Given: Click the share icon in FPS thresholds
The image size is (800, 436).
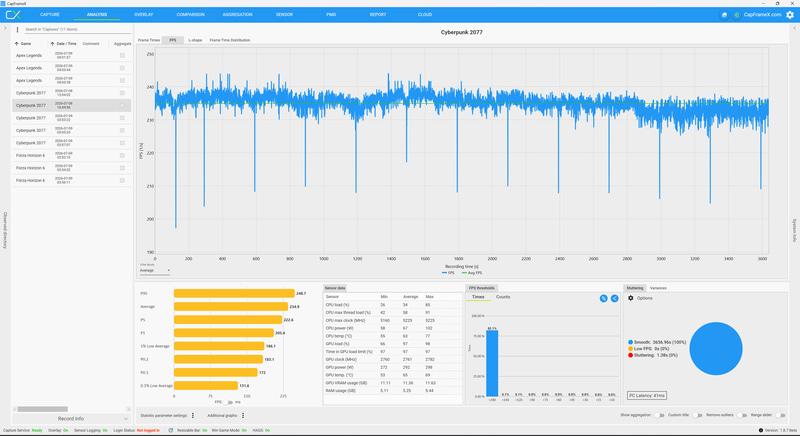Looking at the screenshot, I should click(x=615, y=298).
